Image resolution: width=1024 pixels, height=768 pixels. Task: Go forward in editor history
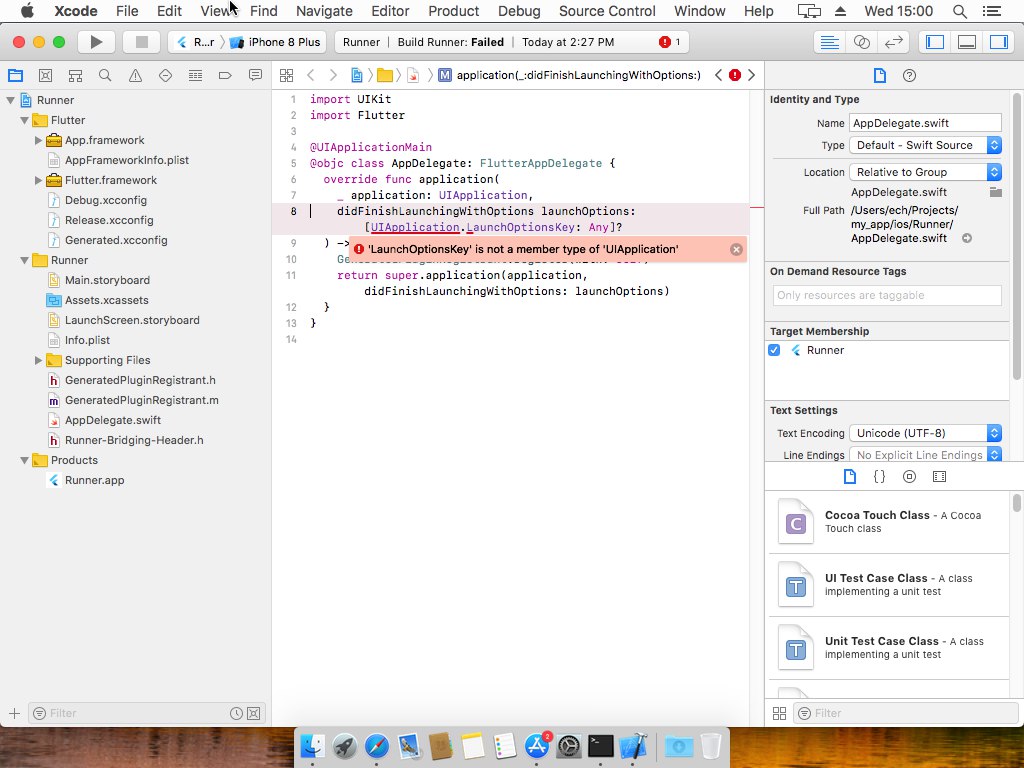click(x=333, y=75)
